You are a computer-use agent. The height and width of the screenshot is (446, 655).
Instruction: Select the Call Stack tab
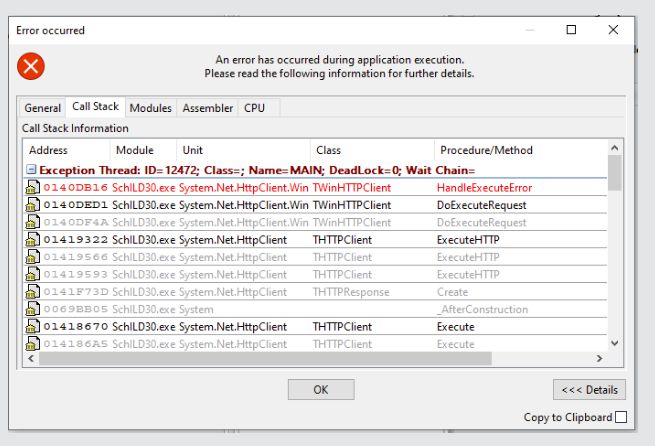(95, 106)
